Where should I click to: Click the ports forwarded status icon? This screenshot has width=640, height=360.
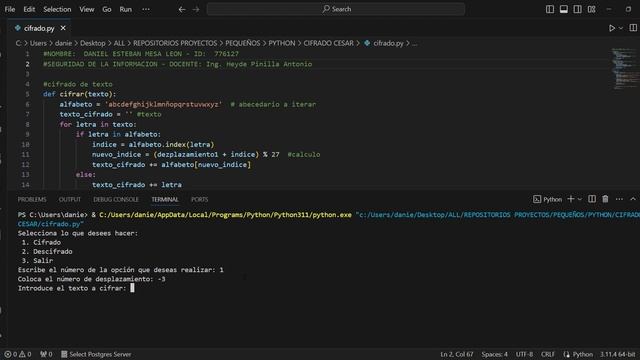pos(46,354)
